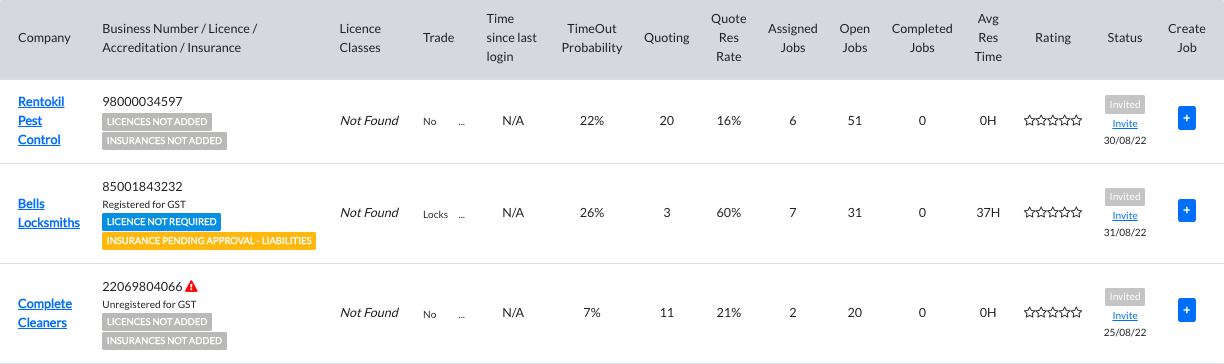The width and height of the screenshot is (1224, 364).
Task: Click Complete Cleaners star rating
Action: click(x=1053, y=313)
